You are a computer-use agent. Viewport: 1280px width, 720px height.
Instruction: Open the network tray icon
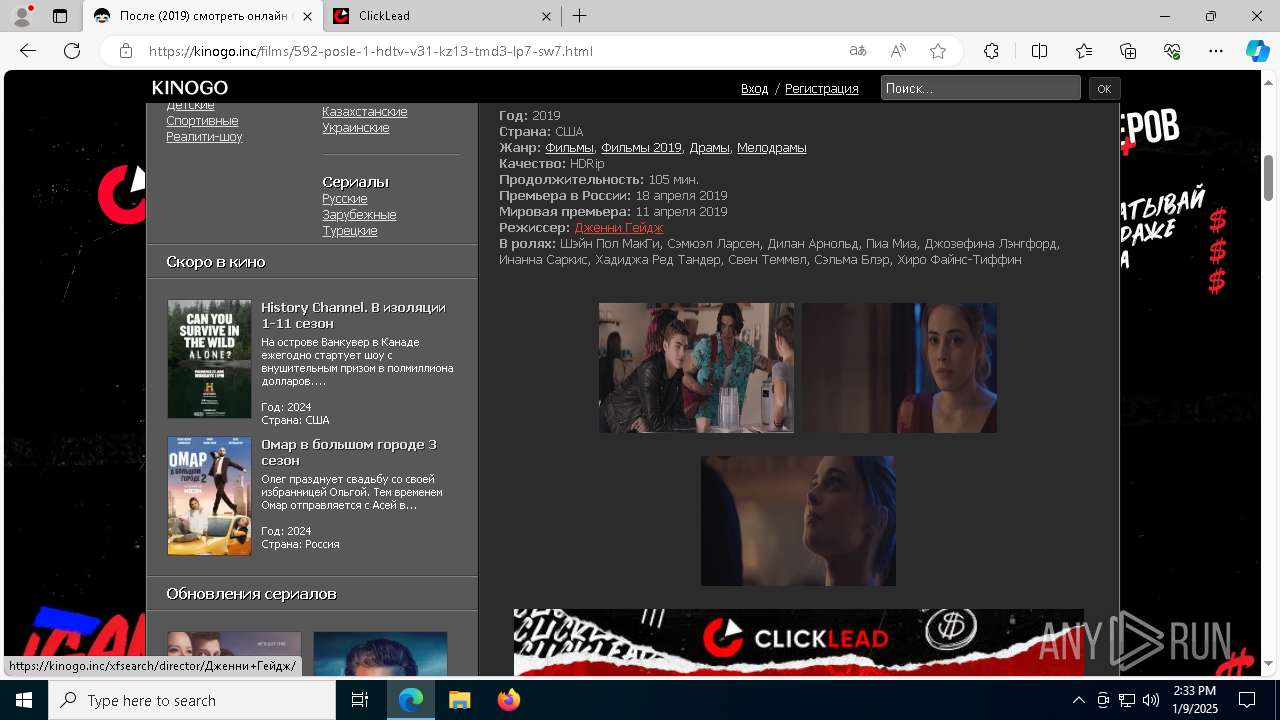click(1127, 700)
